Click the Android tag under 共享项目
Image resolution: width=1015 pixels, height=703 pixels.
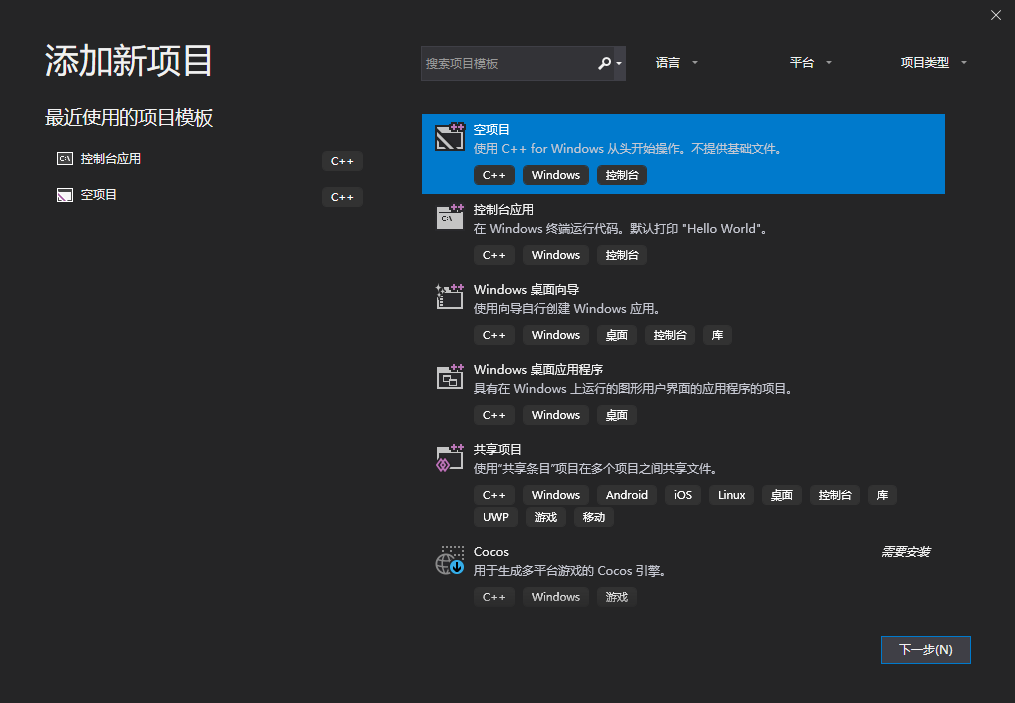(626, 495)
